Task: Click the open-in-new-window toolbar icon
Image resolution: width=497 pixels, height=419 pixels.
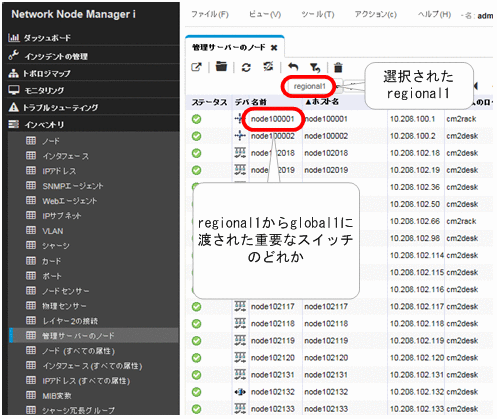Action: pyautogui.click(x=196, y=67)
